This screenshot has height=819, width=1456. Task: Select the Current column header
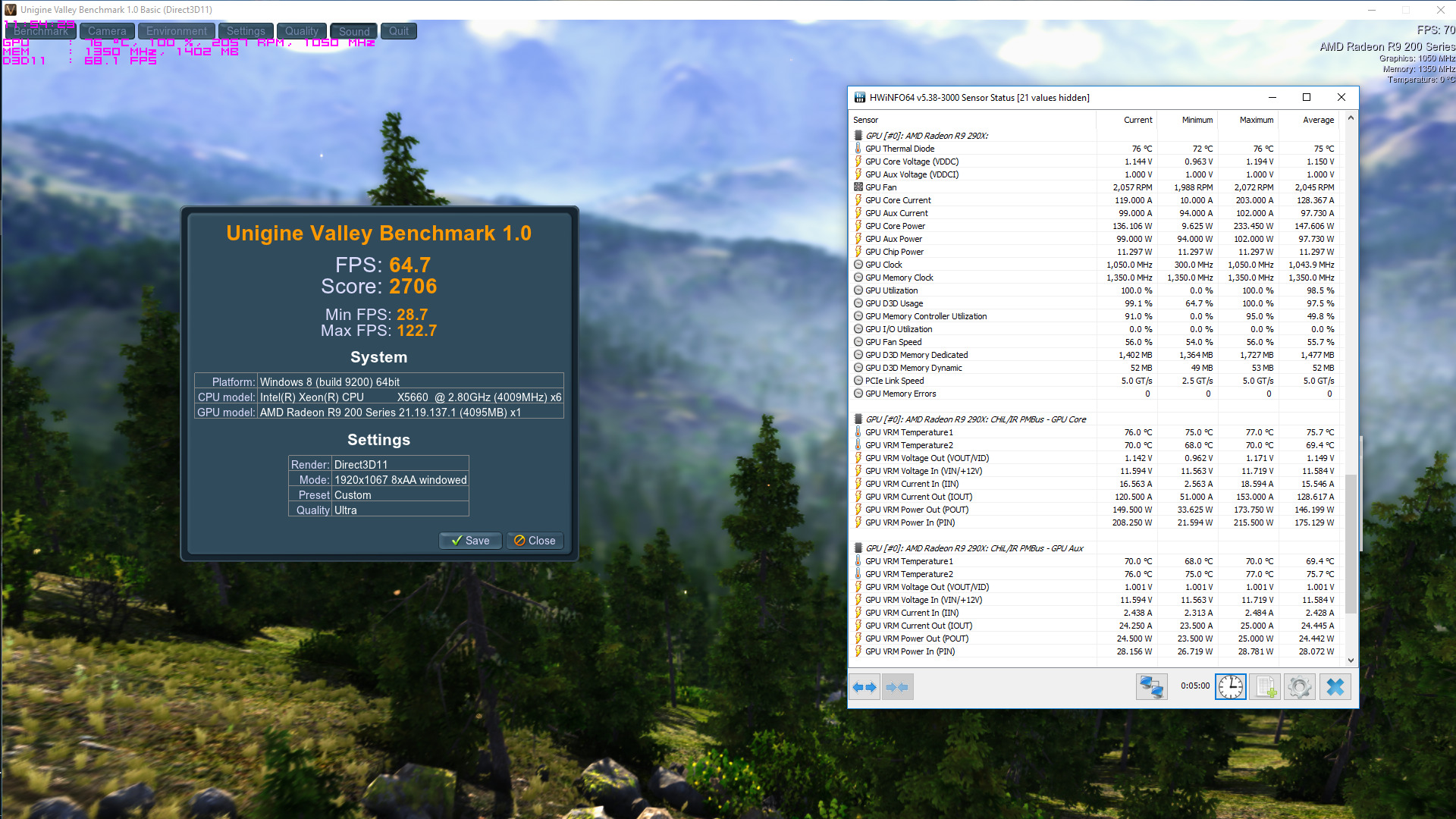(x=1126, y=120)
